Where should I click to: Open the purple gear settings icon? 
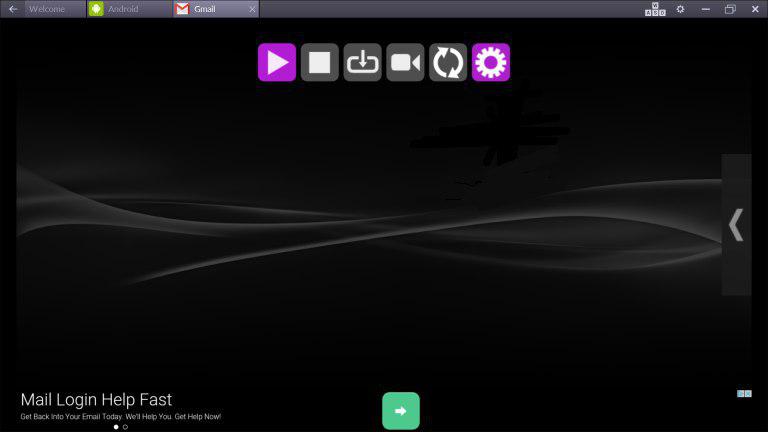coord(491,63)
